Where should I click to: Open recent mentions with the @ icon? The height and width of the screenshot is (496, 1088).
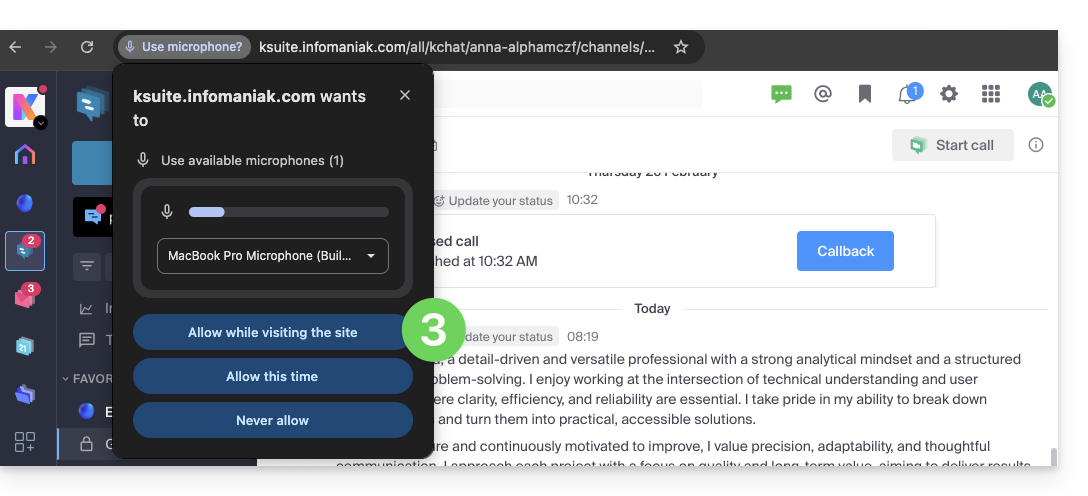click(823, 94)
